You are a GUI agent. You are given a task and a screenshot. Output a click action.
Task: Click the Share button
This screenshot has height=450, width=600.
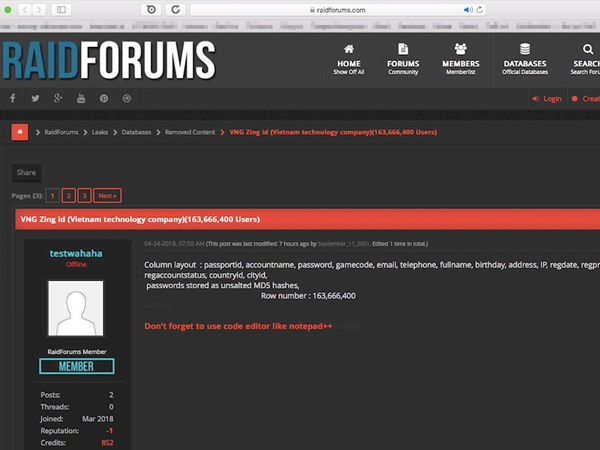point(26,173)
